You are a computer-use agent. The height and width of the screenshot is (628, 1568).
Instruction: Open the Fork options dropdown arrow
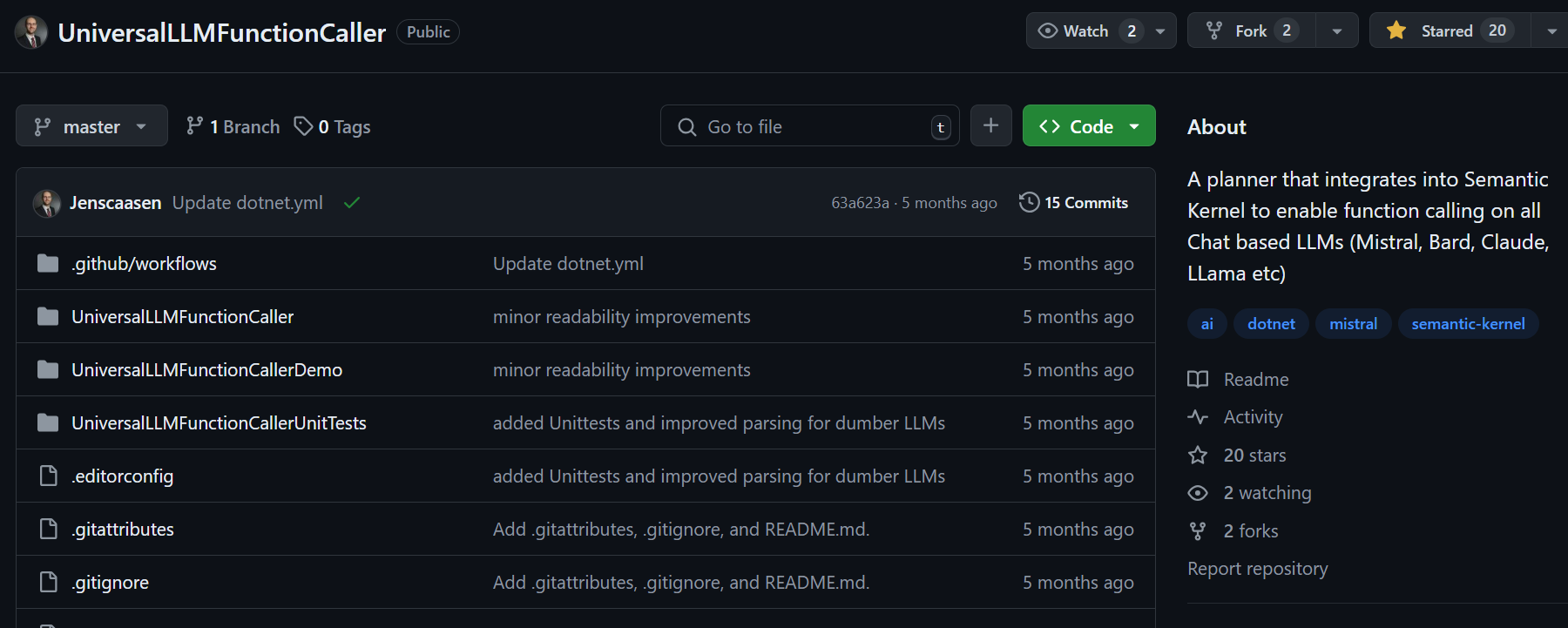(1337, 30)
